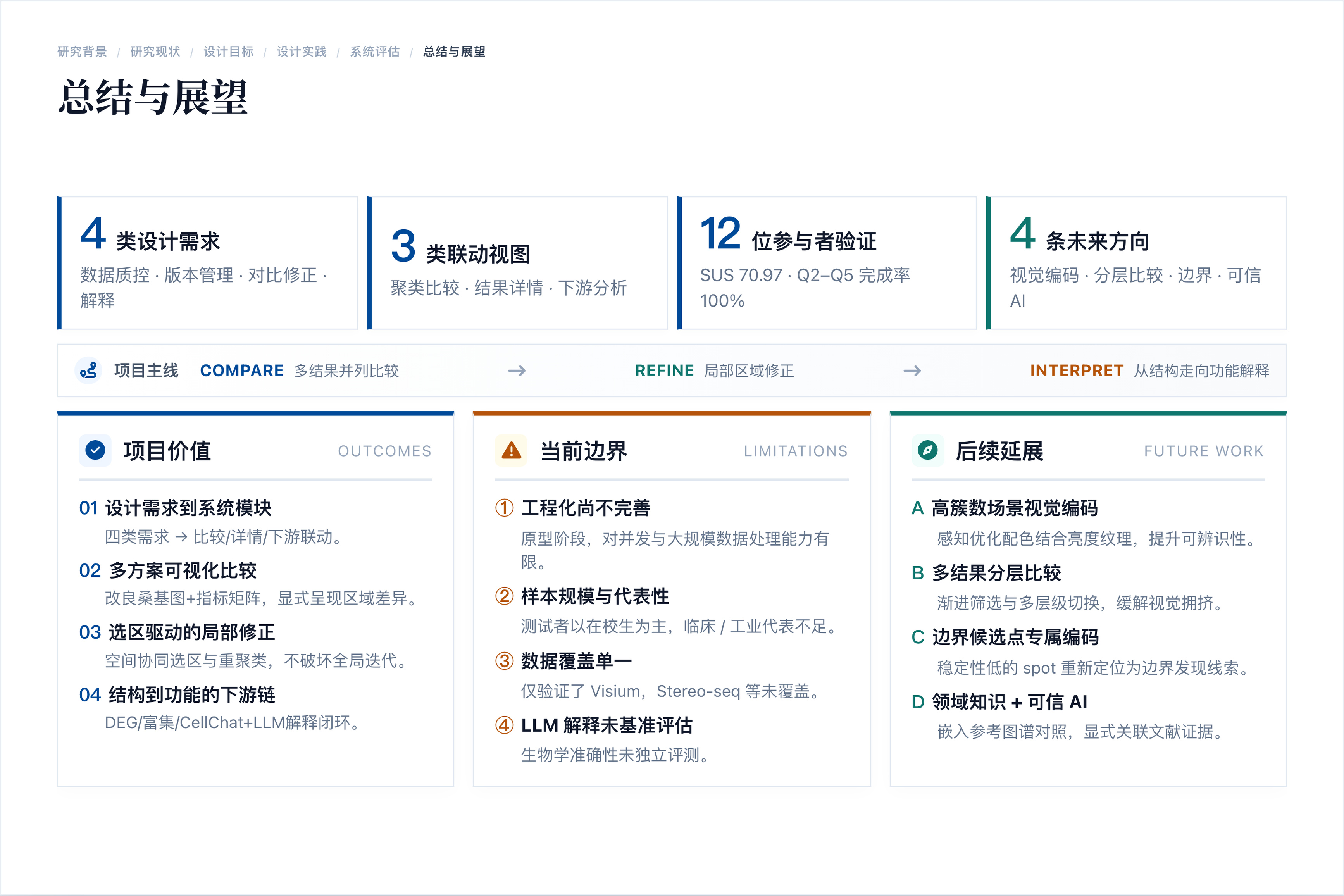
Task: Click the text DEG/富集/CellChat+LLM解释闭环
Action: [233, 723]
